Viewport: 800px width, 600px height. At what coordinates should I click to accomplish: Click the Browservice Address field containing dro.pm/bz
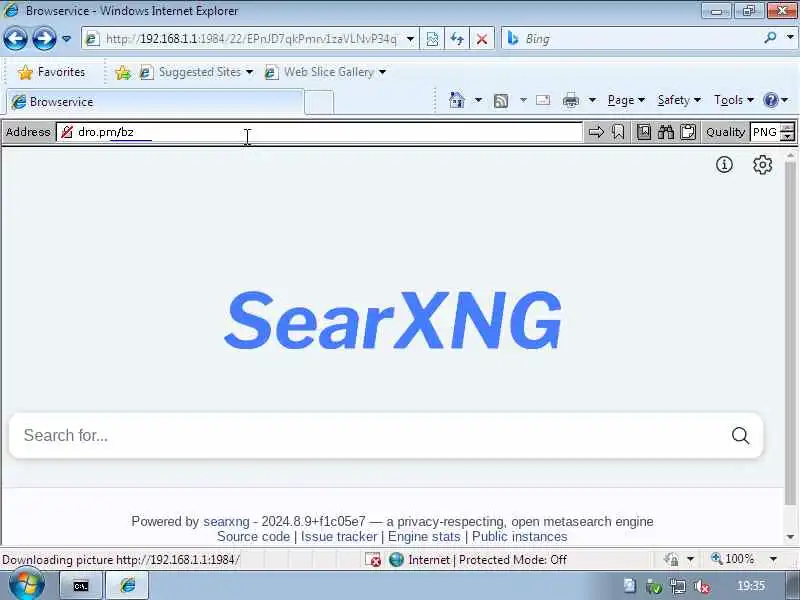[x=319, y=132]
